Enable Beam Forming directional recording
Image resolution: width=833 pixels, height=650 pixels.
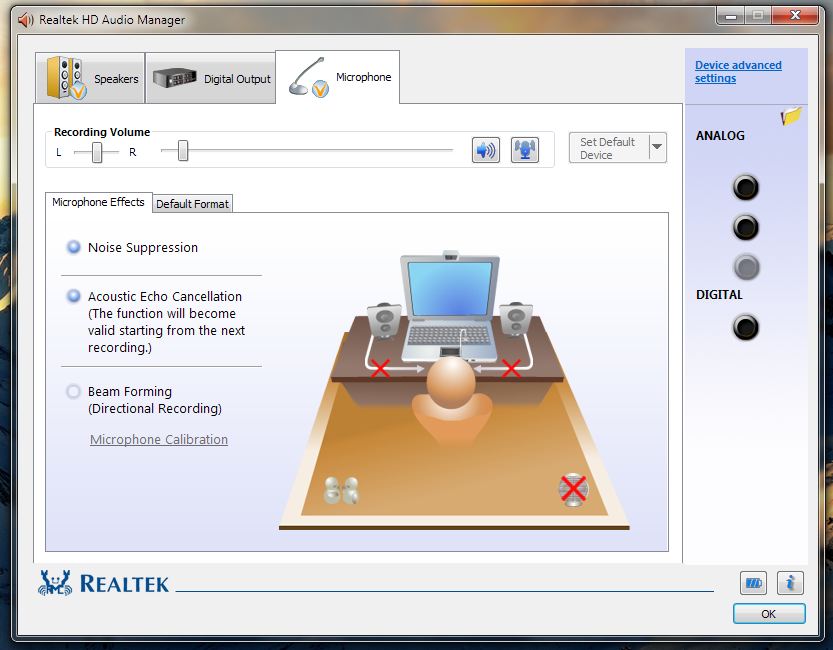[73, 391]
